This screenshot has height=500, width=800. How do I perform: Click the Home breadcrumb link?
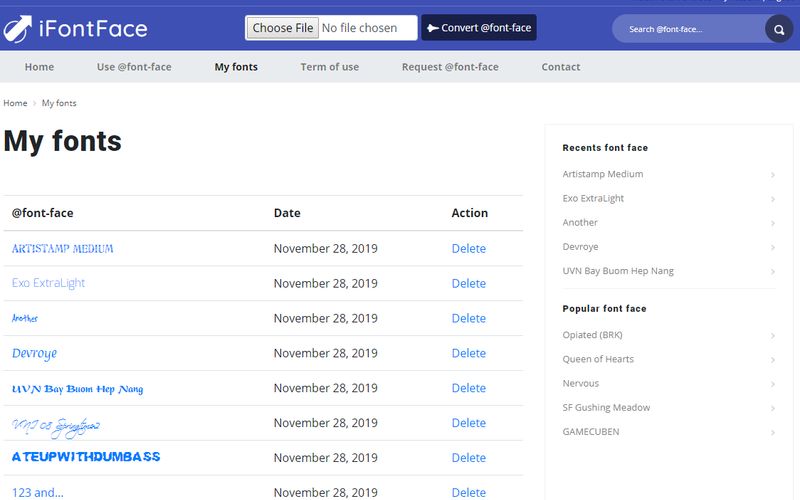click(15, 103)
